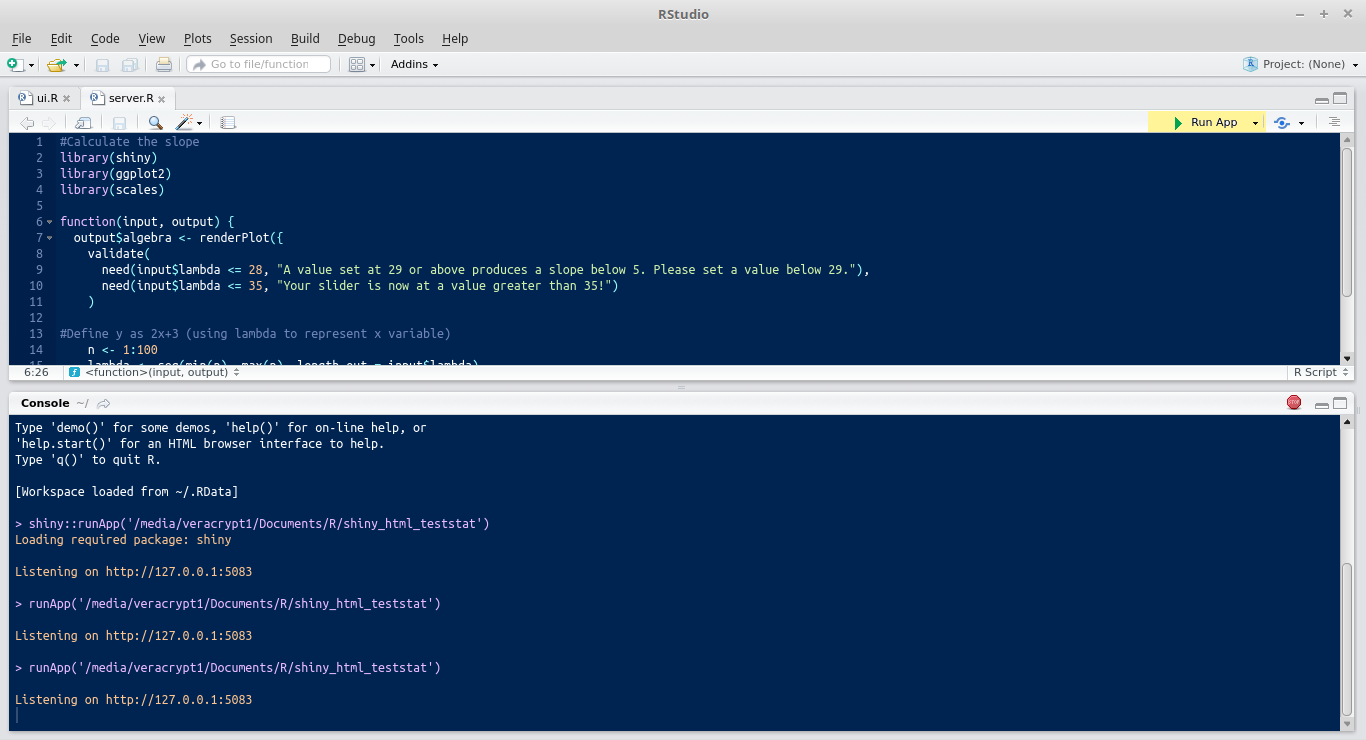The width and height of the screenshot is (1366, 740).
Task: Click the Compile Report notebook icon
Action: (228, 122)
